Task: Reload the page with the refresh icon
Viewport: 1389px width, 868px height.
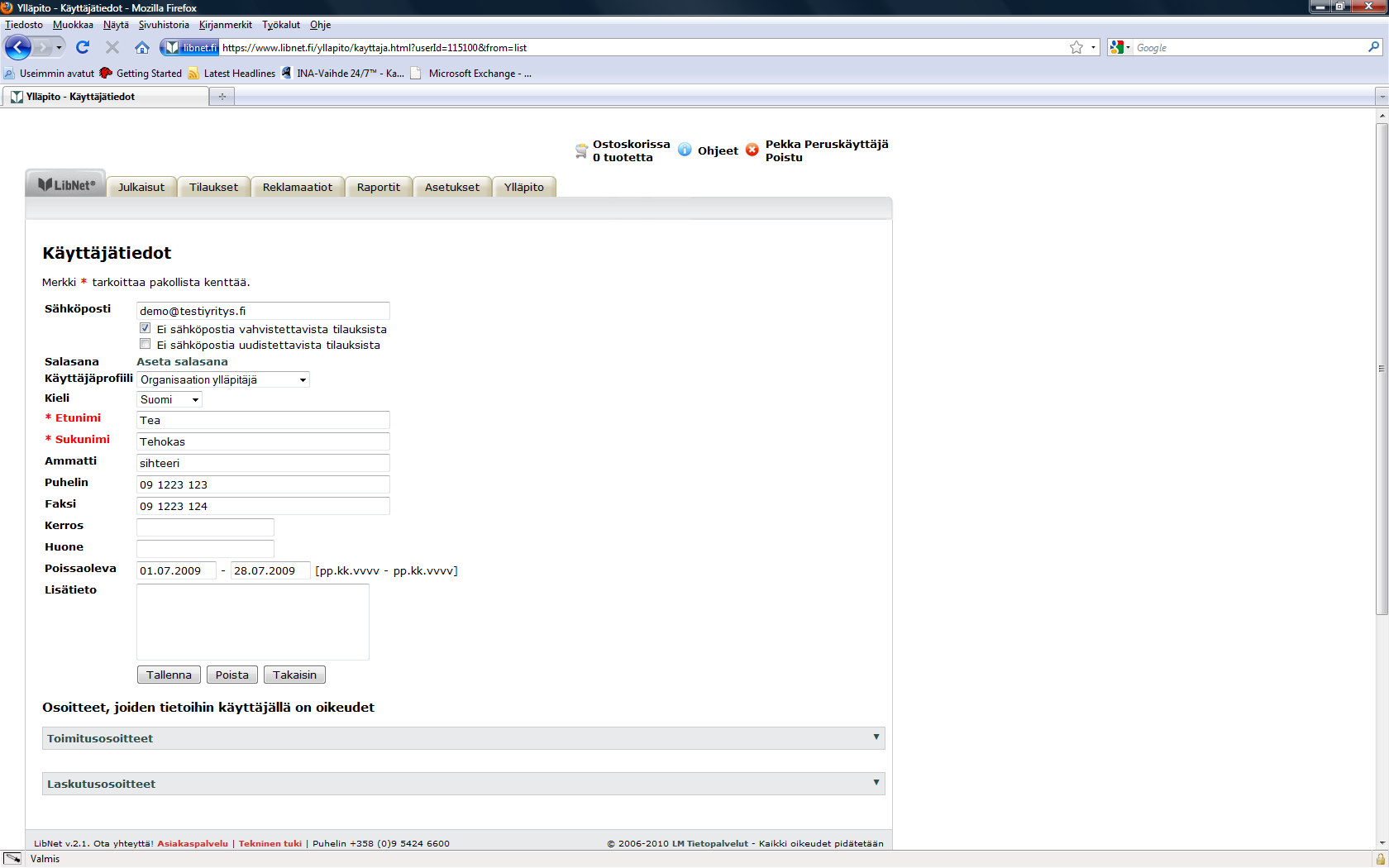Action: [x=83, y=47]
